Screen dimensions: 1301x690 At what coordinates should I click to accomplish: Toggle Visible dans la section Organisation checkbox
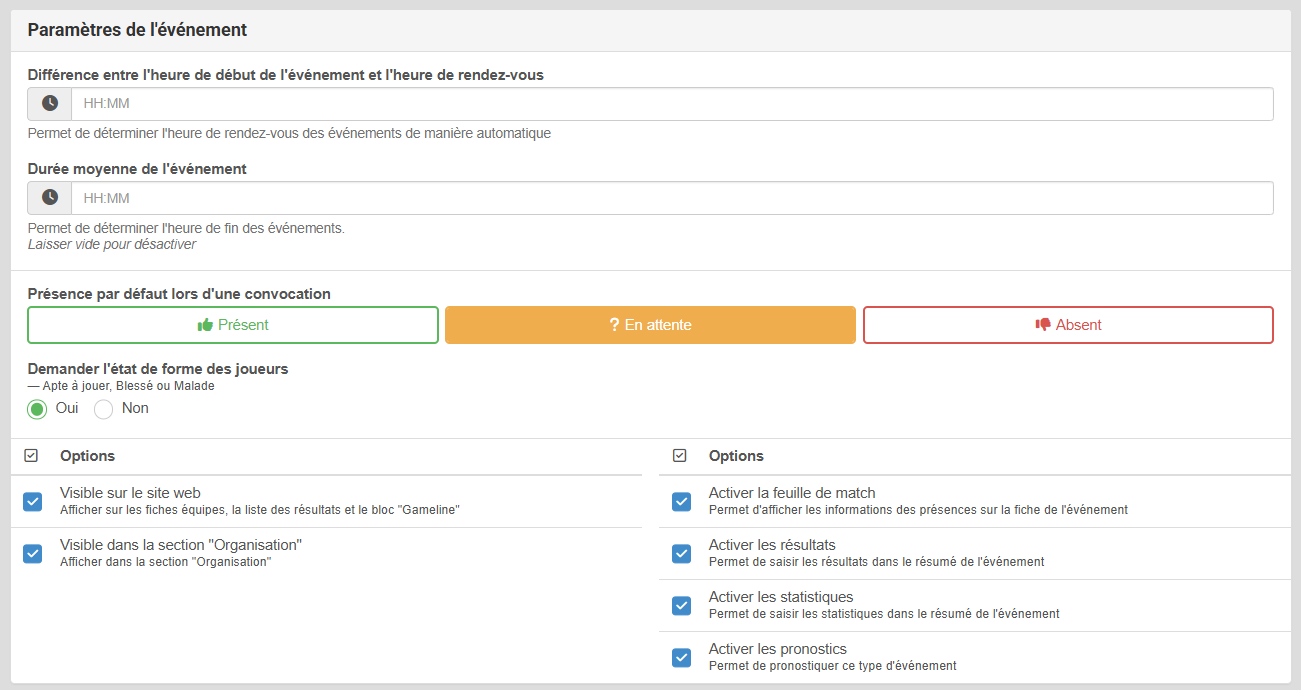pos(33,554)
